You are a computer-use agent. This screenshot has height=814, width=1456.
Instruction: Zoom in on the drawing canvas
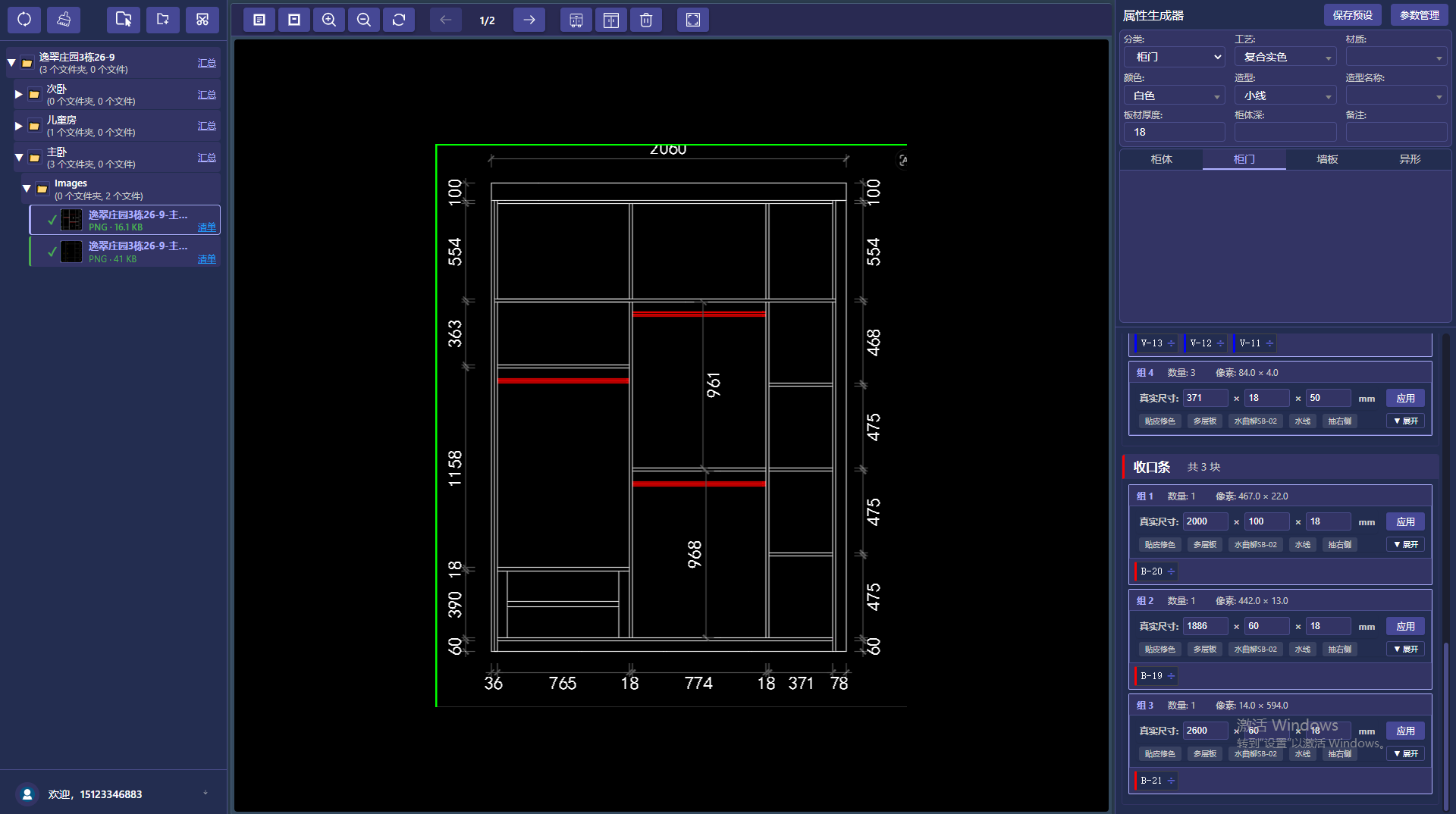coord(329,20)
